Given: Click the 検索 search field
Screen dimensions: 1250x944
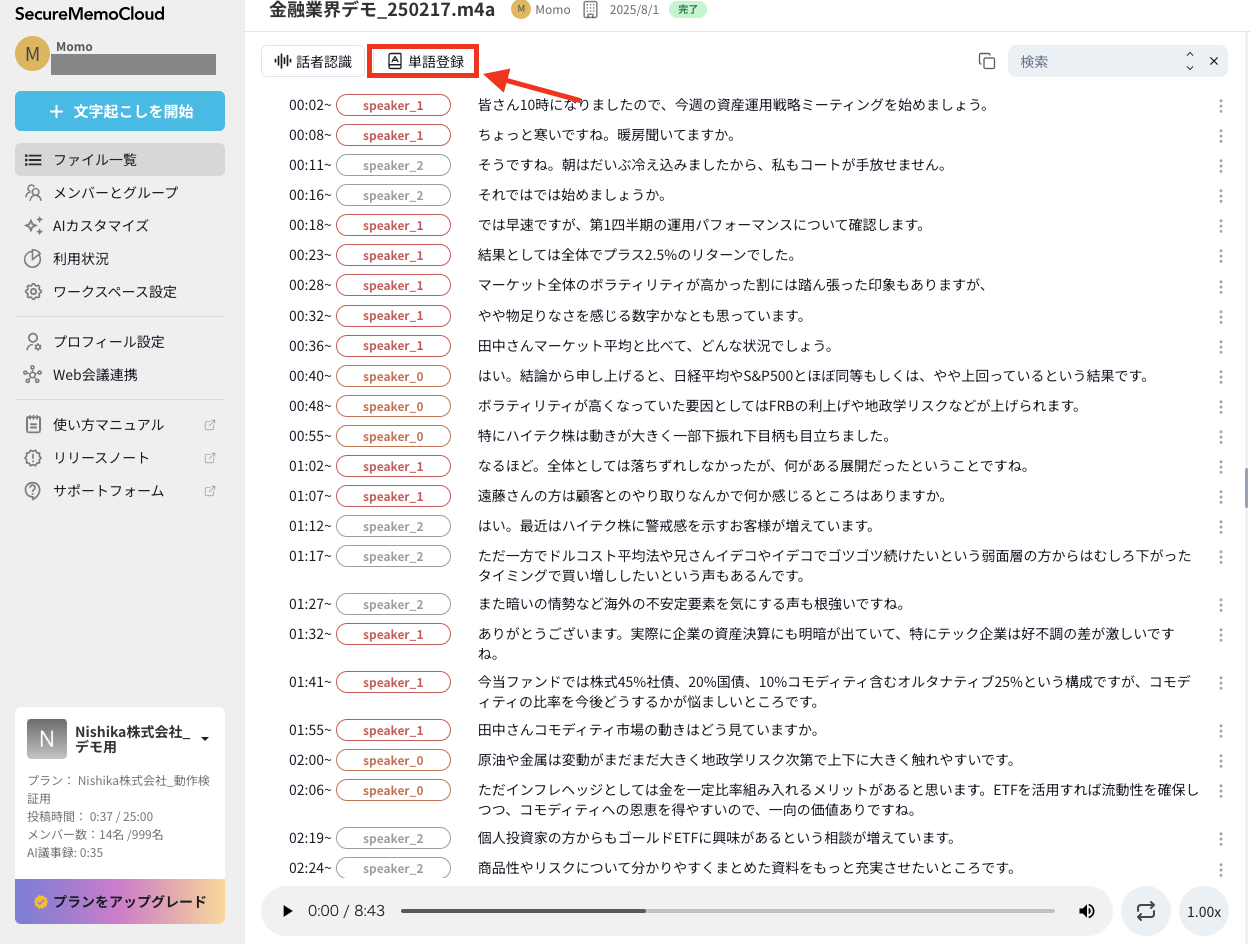Looking at the screenshot, I should (1095, 61).
